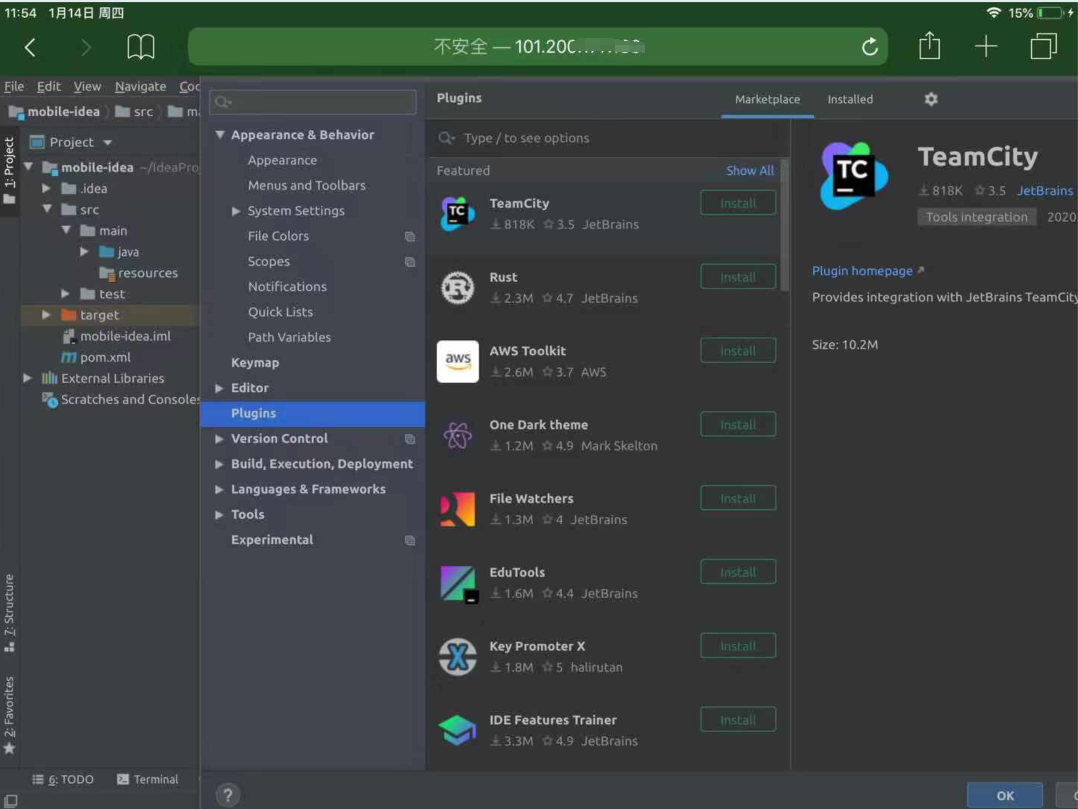
Task: Open help with the question mark button
Action: pyautogui.click(x=228, y=795)
